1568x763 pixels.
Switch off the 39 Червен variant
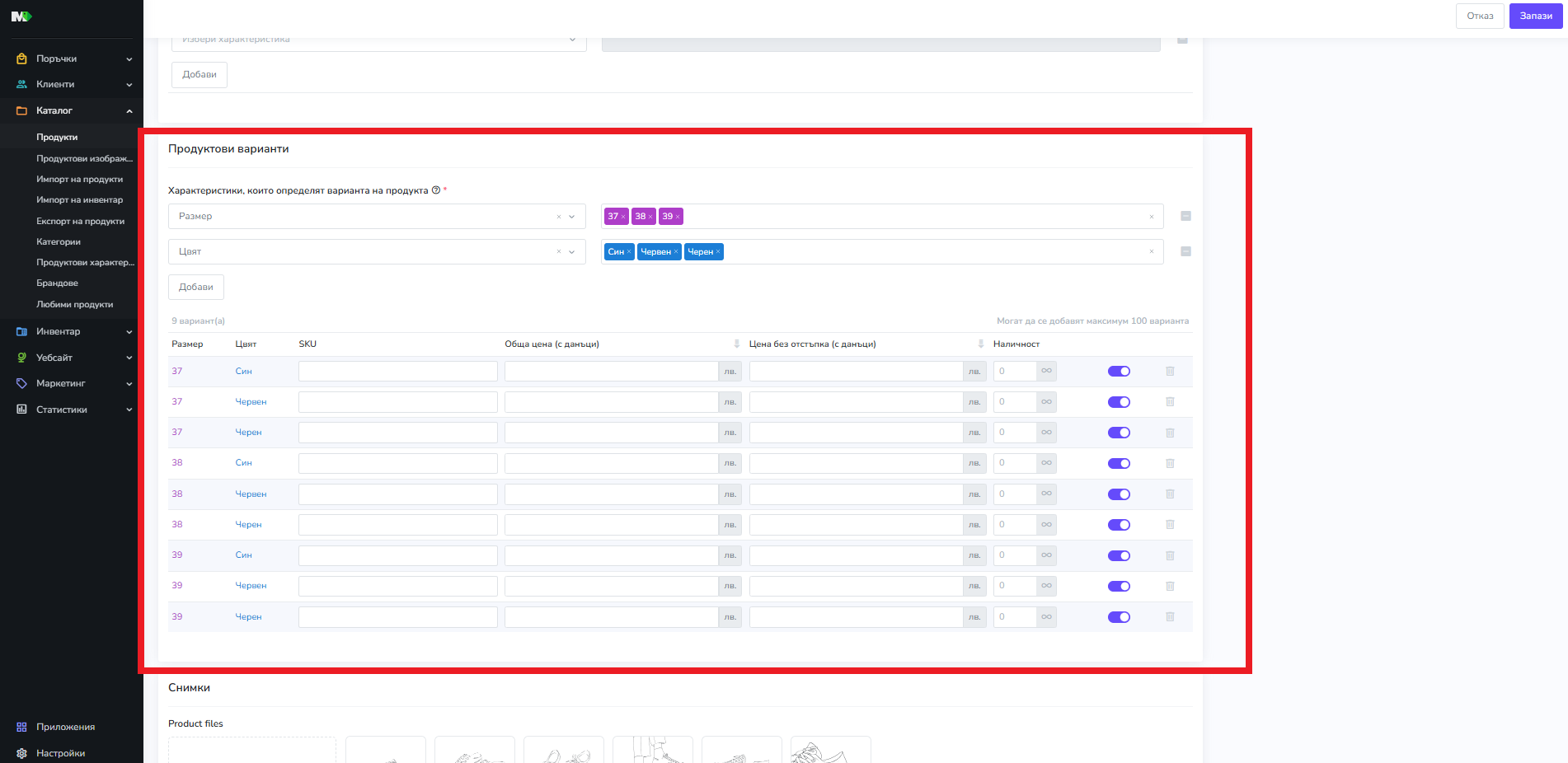pos(1119,587)
